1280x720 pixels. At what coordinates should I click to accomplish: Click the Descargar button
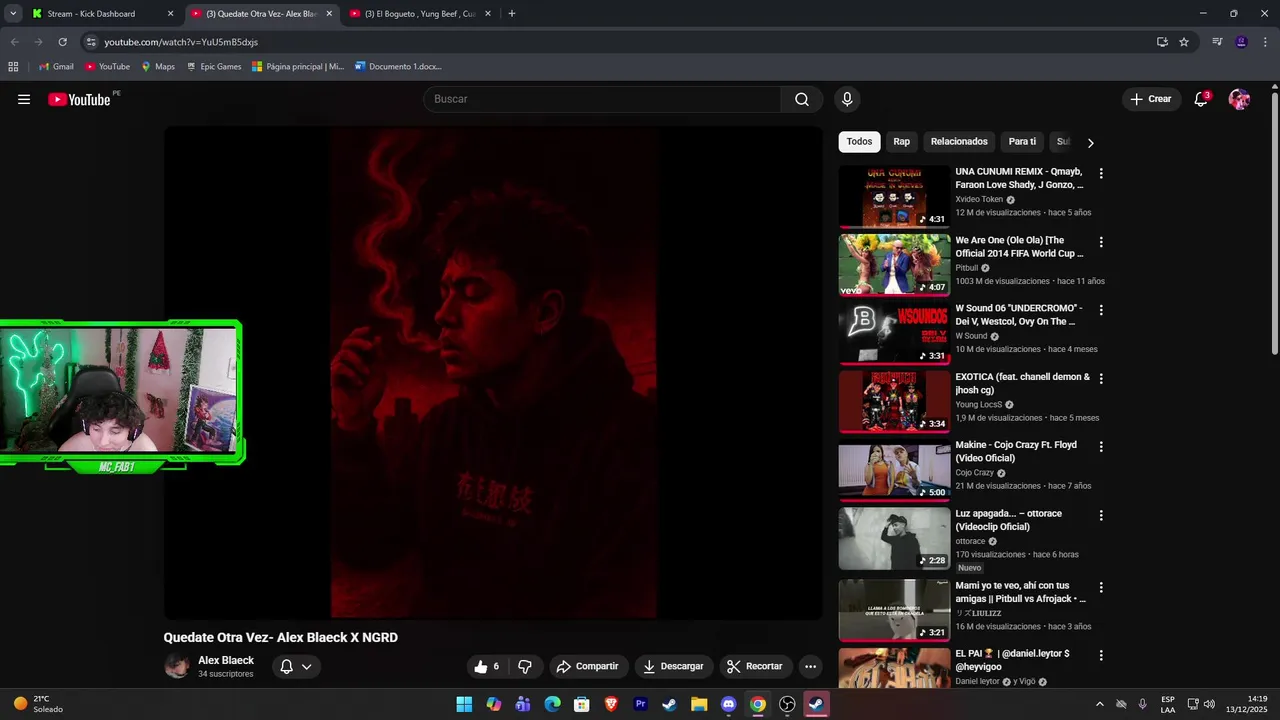(x=673, y=666)
